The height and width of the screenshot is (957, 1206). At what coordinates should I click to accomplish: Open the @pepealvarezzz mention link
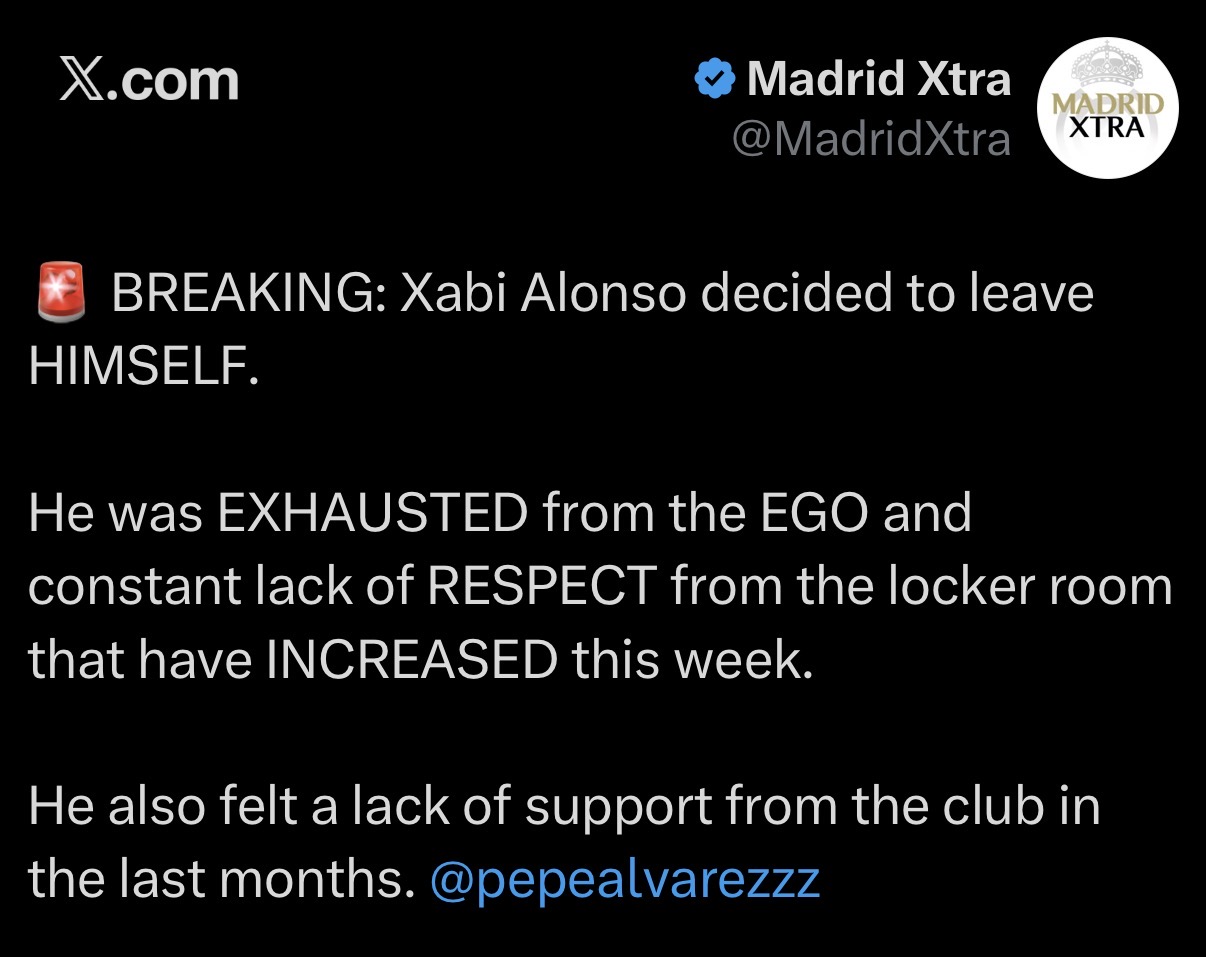click(625, 879)
